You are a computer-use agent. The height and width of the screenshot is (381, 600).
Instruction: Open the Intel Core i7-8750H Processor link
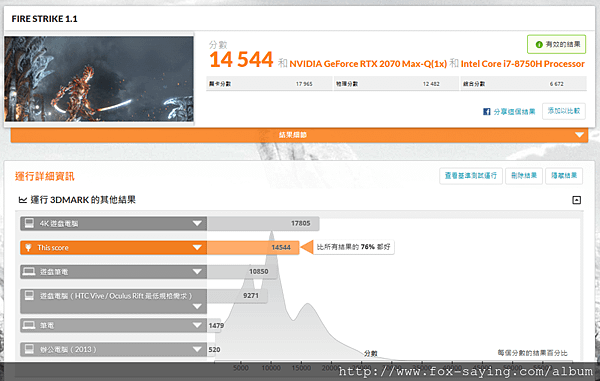[x=523, y=64]
